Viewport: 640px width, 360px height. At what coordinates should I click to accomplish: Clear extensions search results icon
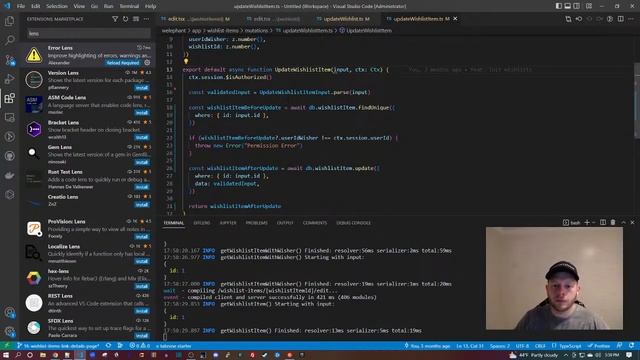click(x=136, y=19)
